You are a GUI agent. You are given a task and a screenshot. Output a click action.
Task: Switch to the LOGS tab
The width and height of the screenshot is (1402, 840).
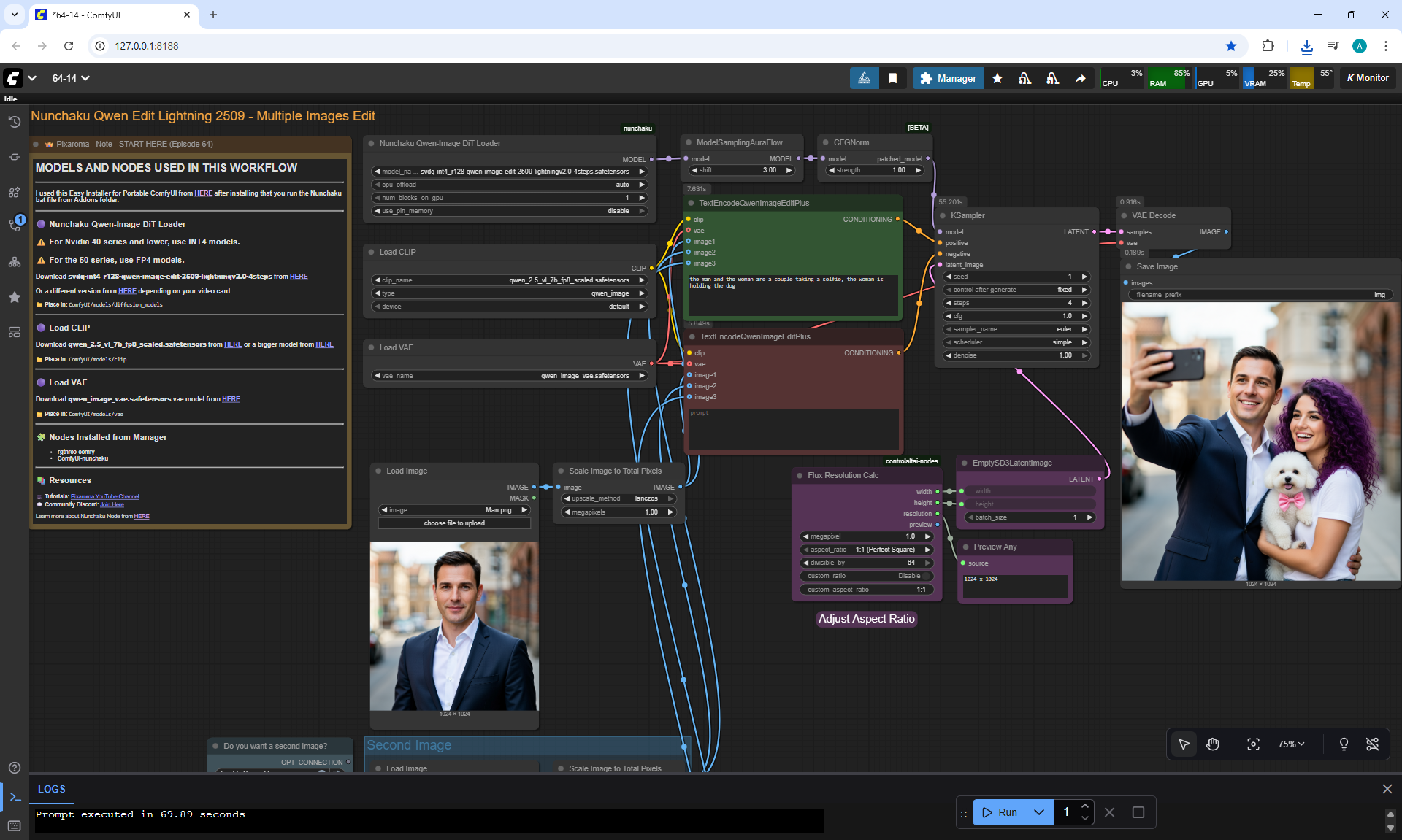[52, 789]
